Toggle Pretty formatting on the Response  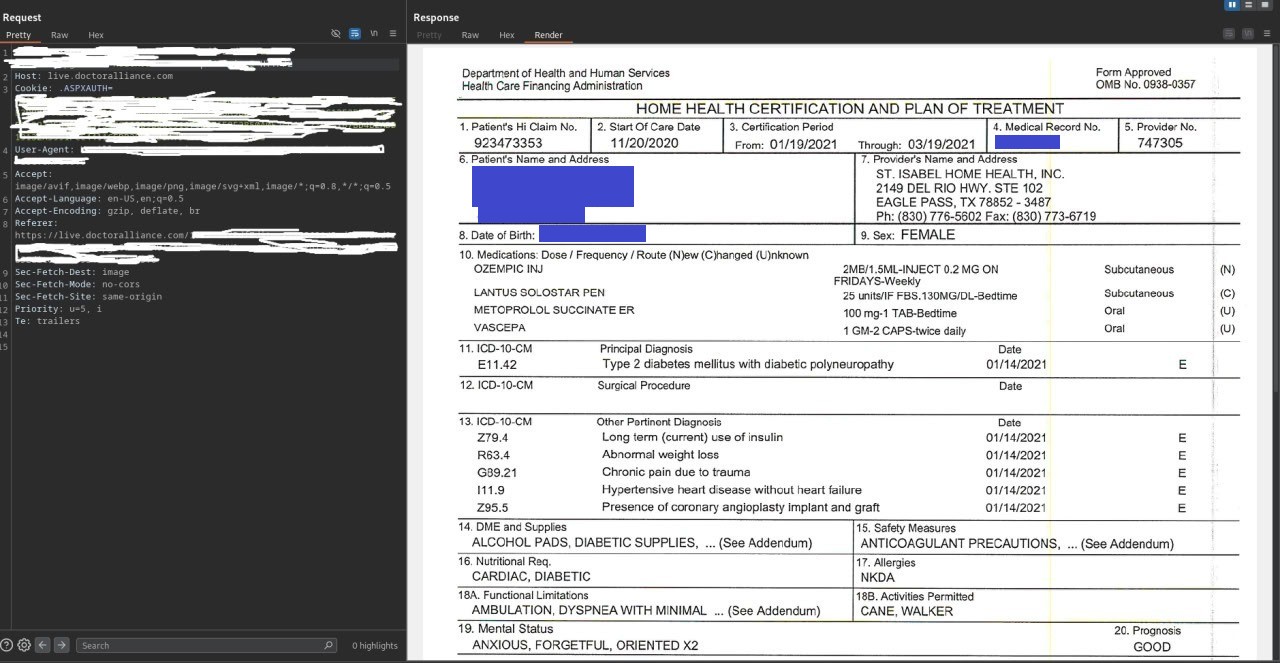click(x=429, y=34)
